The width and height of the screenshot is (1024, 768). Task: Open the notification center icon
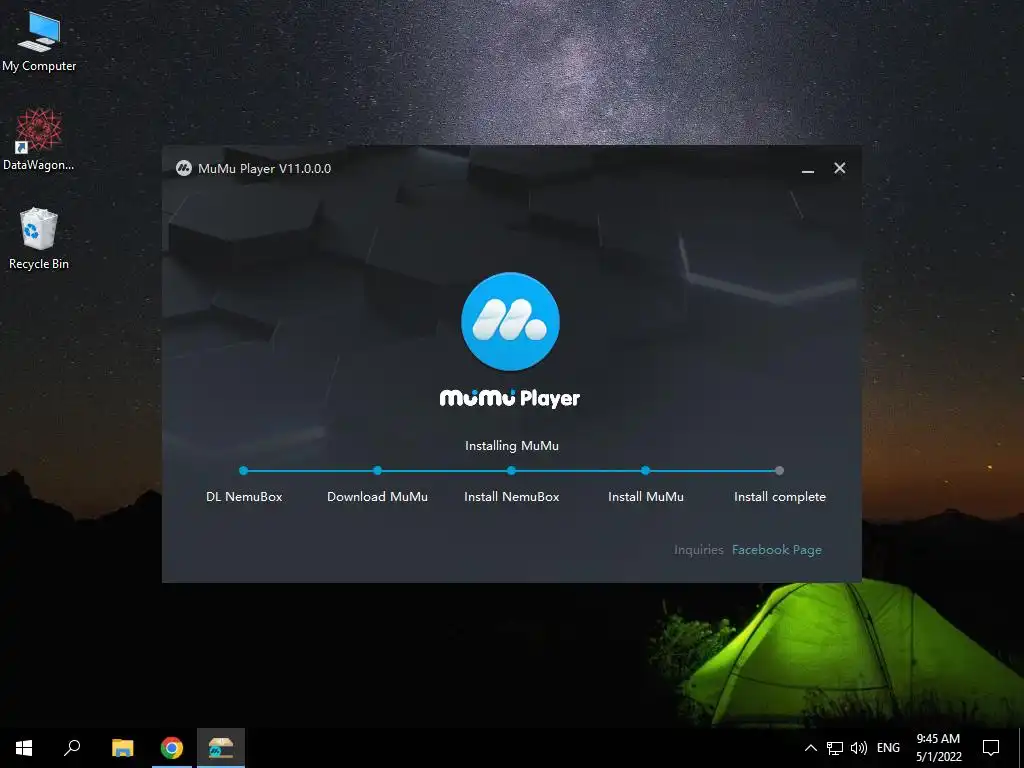(991, 748)
